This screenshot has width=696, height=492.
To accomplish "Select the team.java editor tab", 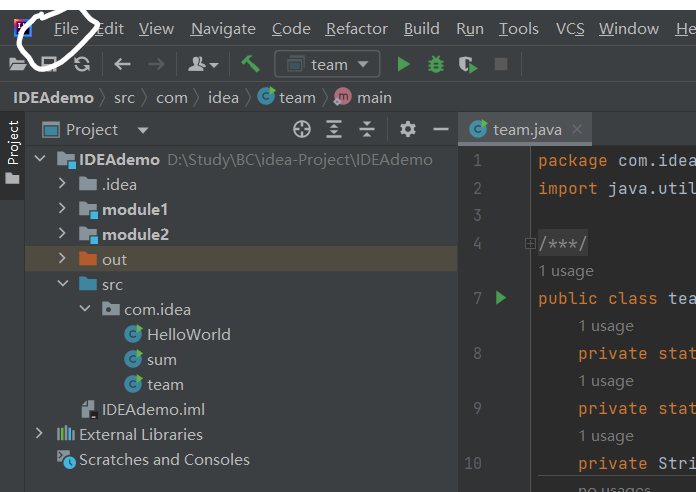I will pyautogui.click(x=524, y=129).
